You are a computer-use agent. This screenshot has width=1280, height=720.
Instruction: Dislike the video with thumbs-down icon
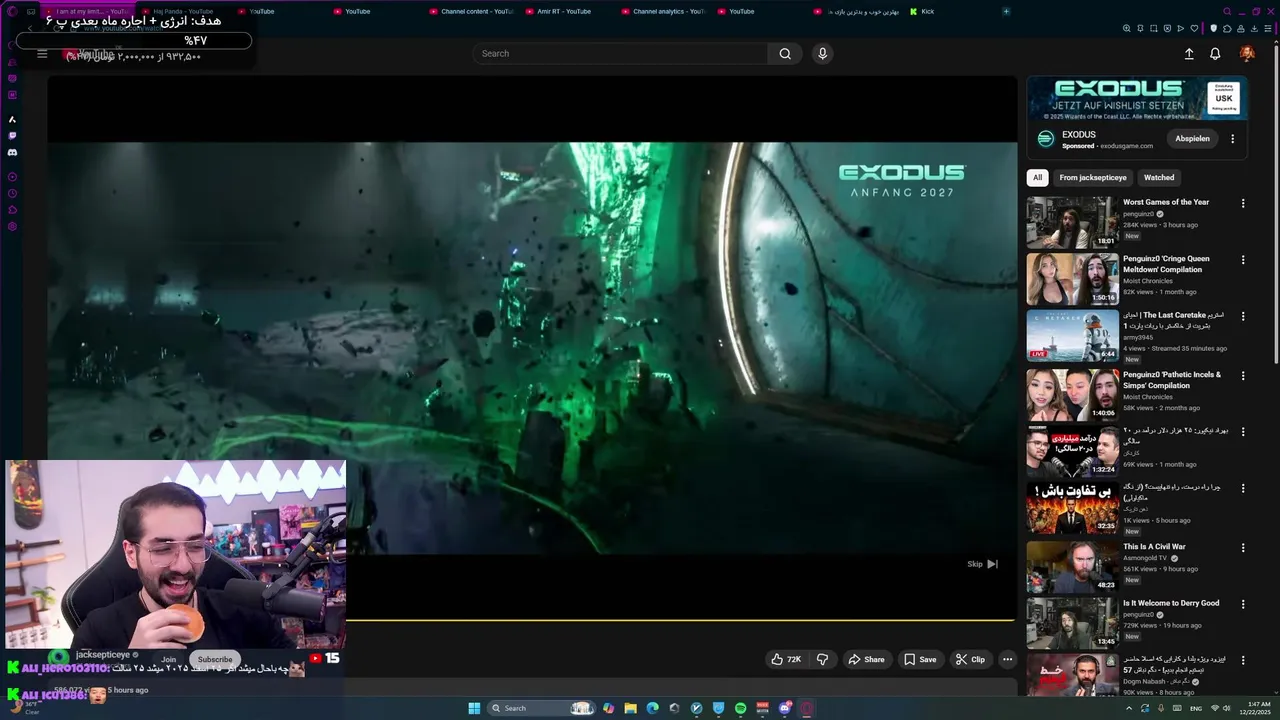(x=822, y=659)
